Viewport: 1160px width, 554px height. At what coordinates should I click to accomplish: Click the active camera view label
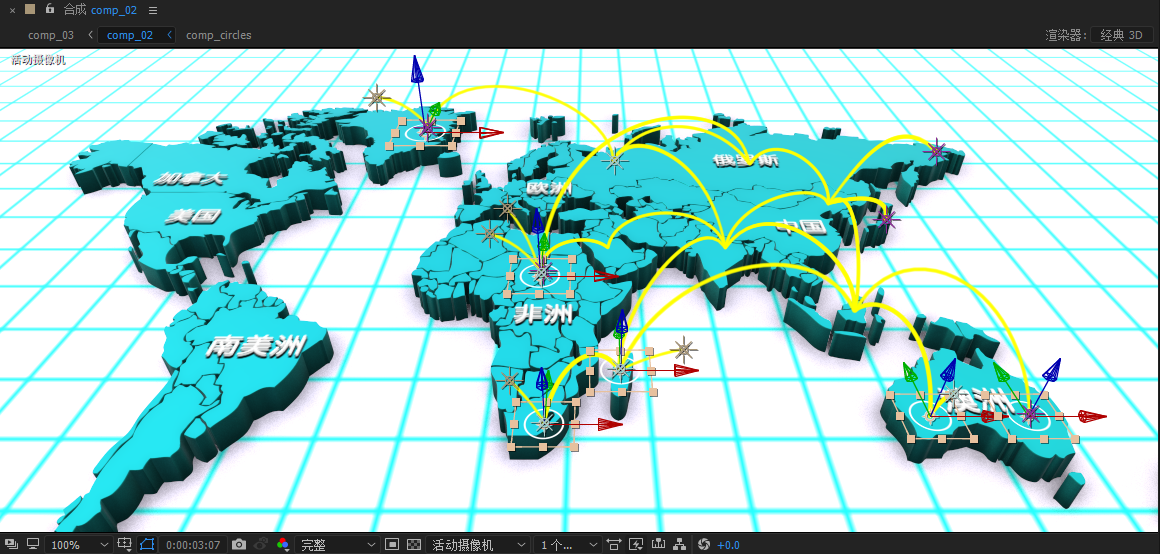point(38,60)
